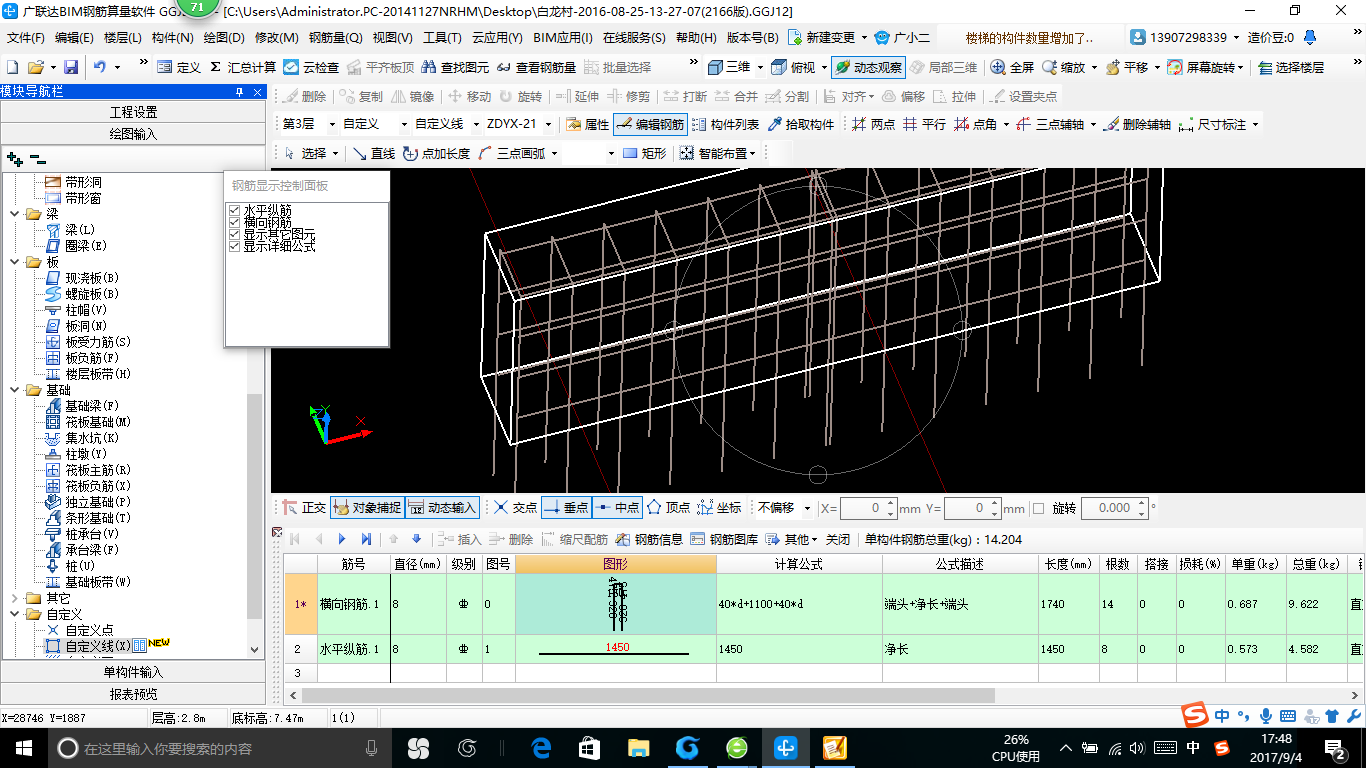The height and width of the screenshot is (768, 1366).
Task: Check the 旋转 rotate checkbox
Action: 1038,508
